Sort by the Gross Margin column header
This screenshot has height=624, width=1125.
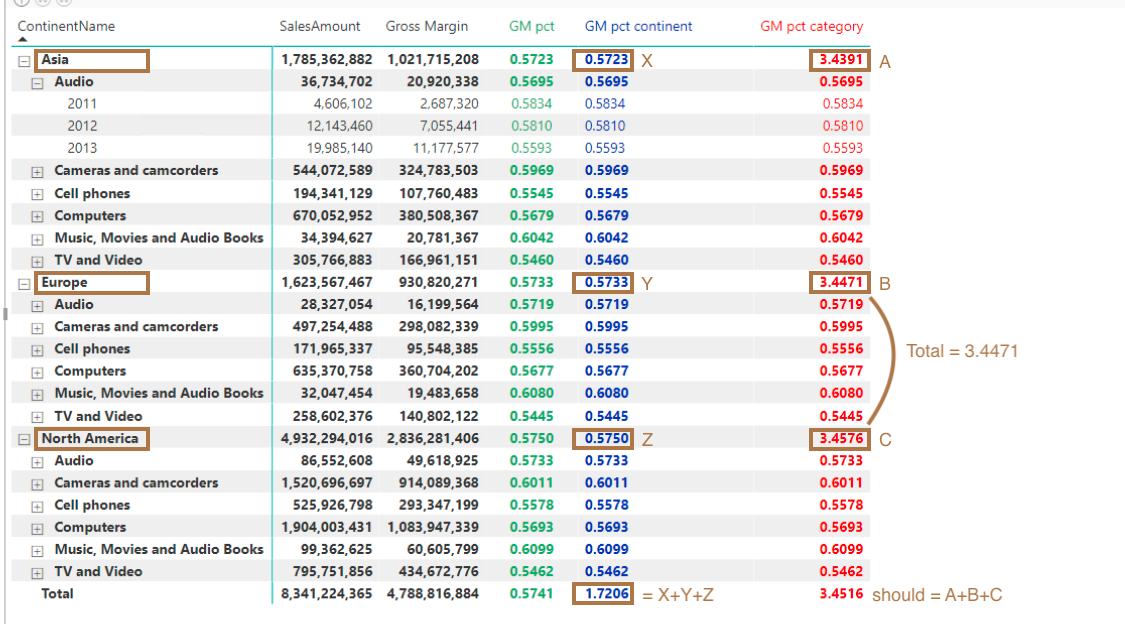click(x=426, y=27)
